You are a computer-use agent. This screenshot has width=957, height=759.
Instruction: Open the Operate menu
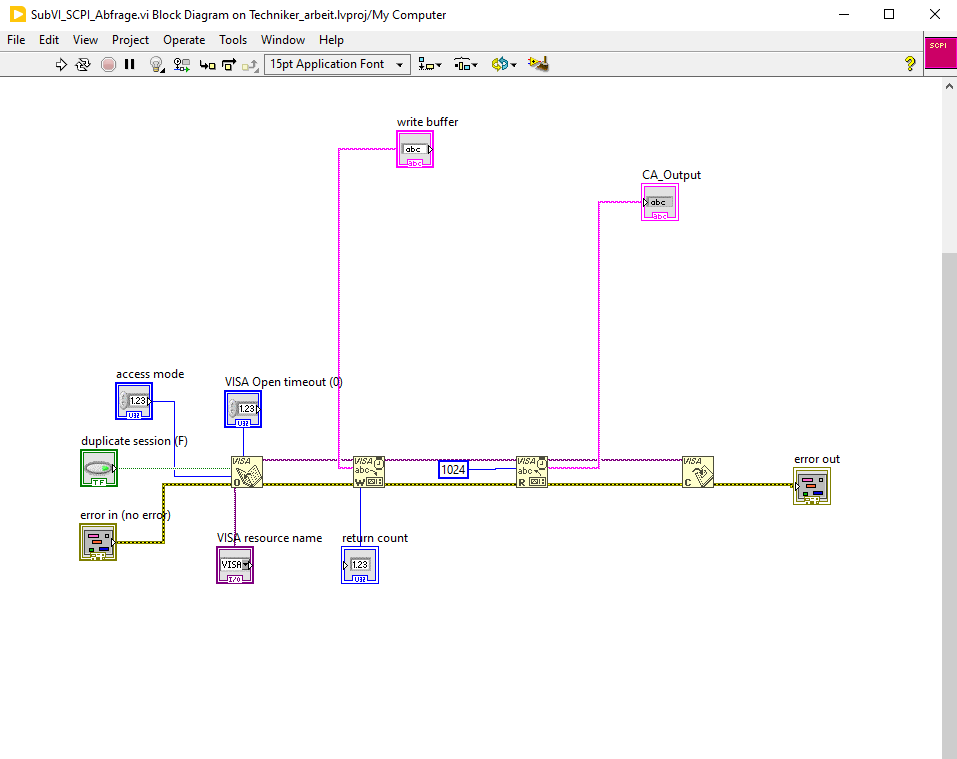click(x=184, y=40)
